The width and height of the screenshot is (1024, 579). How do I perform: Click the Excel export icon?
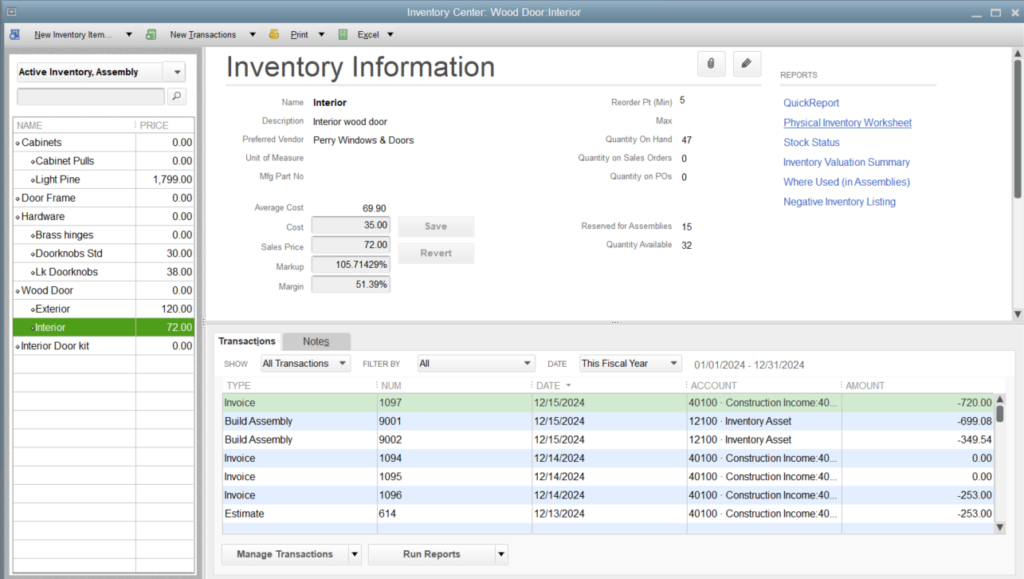click(x=344, y=34)
